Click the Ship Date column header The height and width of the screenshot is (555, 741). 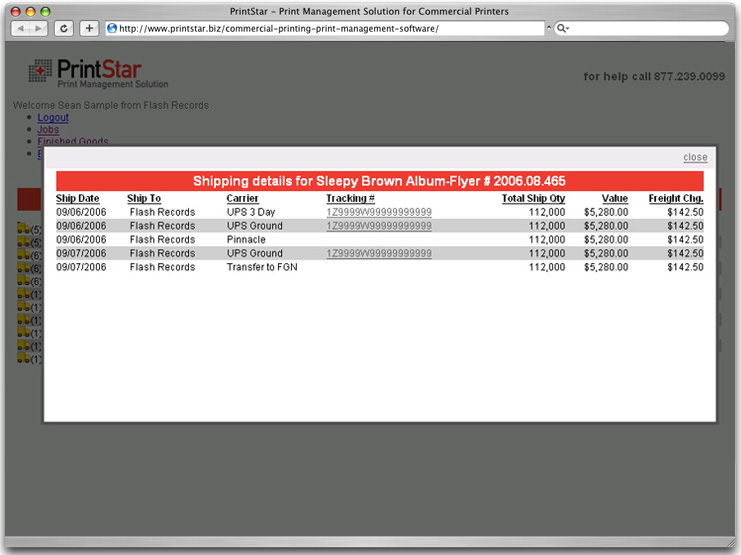pyautogui.click(x=78, y=199)
